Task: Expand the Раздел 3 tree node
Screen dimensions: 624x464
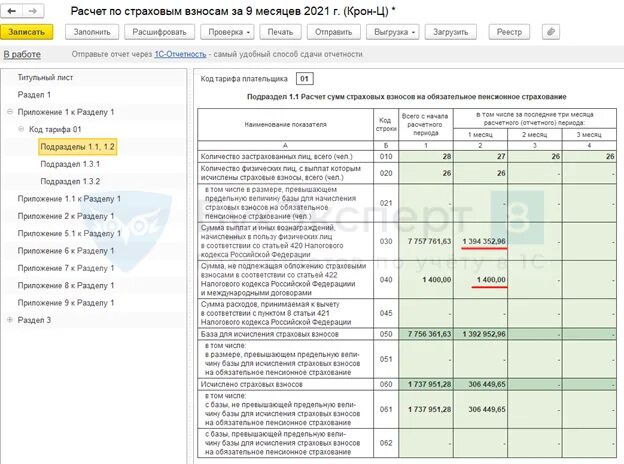Action: click(x=10, y=320)
